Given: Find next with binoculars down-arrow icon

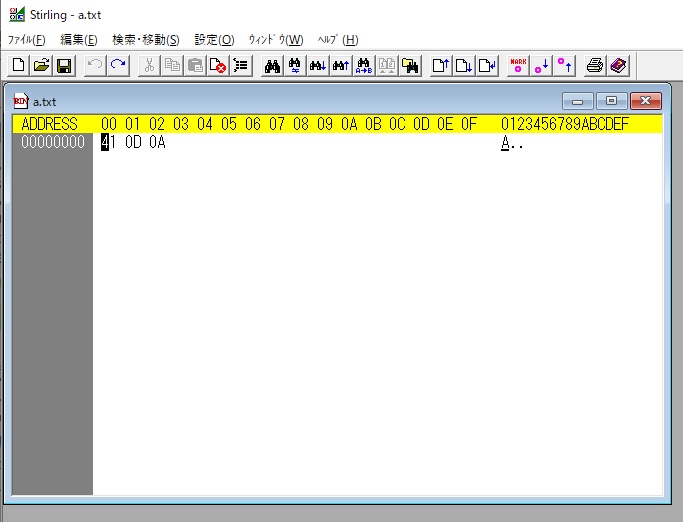Looking at the screenshot, I should pyautogui.click(x=318, y=66).
